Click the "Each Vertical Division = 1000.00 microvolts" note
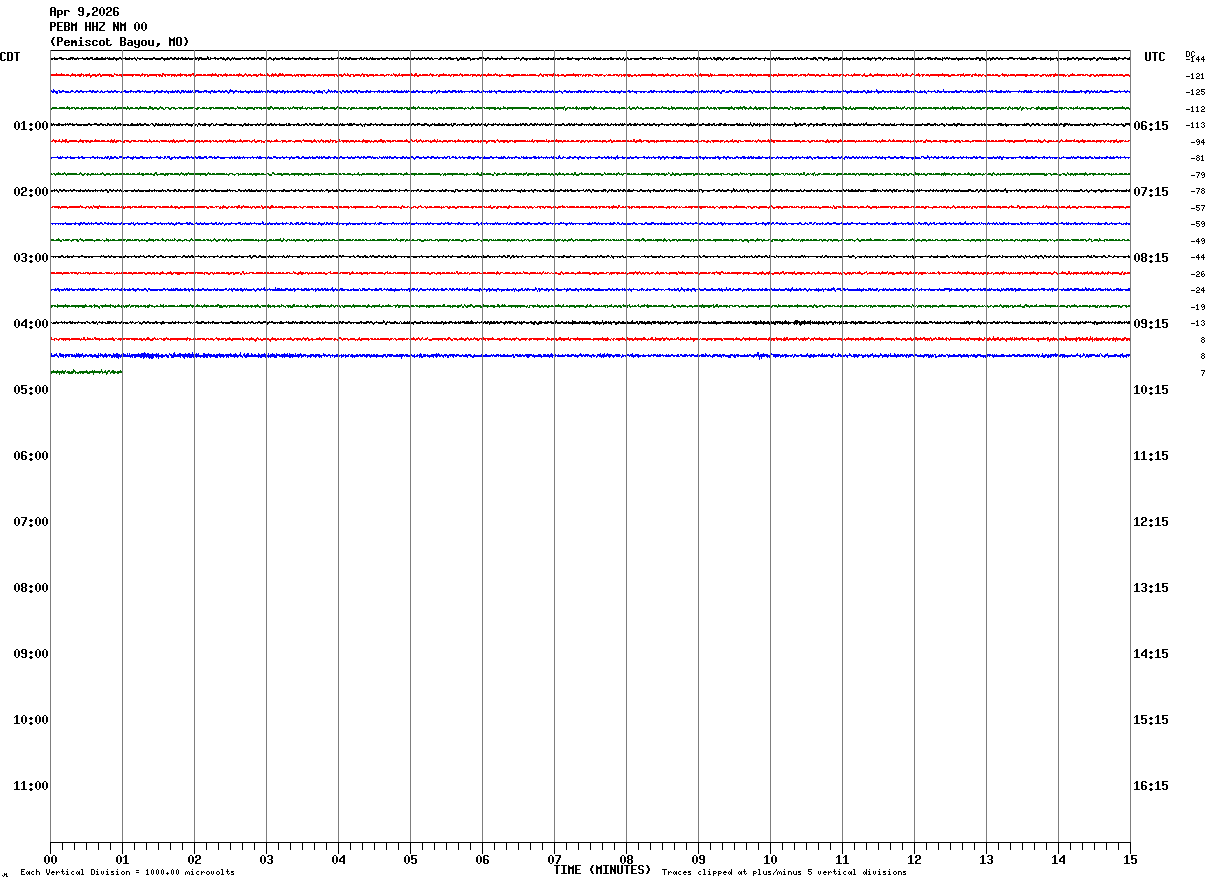Screen dimensions: 1210x886 [127, 873]
